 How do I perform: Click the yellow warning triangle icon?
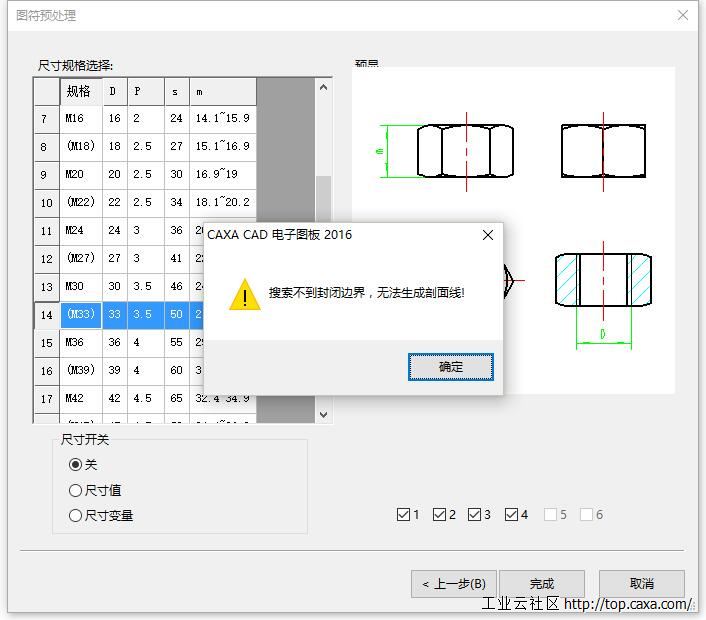(x=244, y=294)
